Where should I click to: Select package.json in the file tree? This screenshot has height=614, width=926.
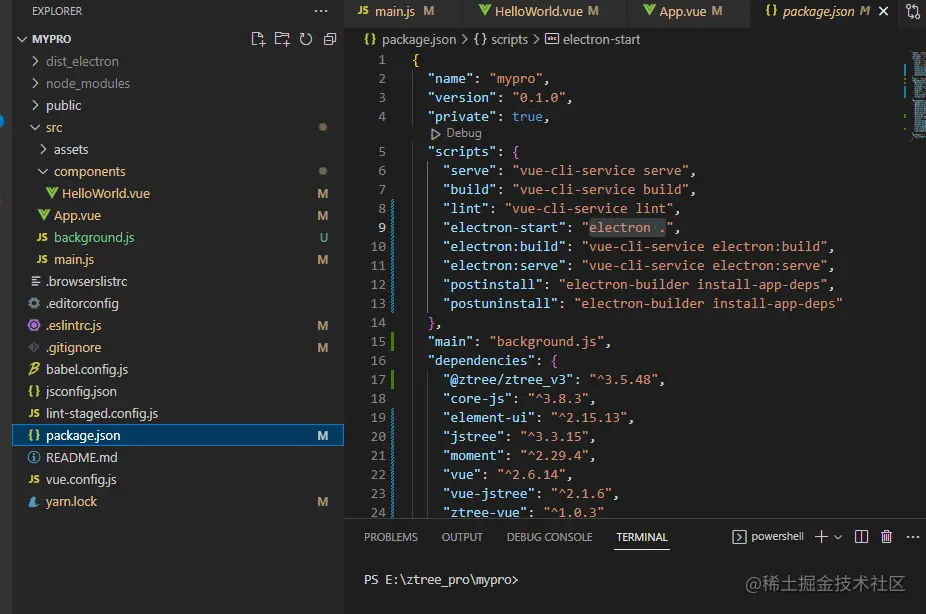click(x=178, y=435)
